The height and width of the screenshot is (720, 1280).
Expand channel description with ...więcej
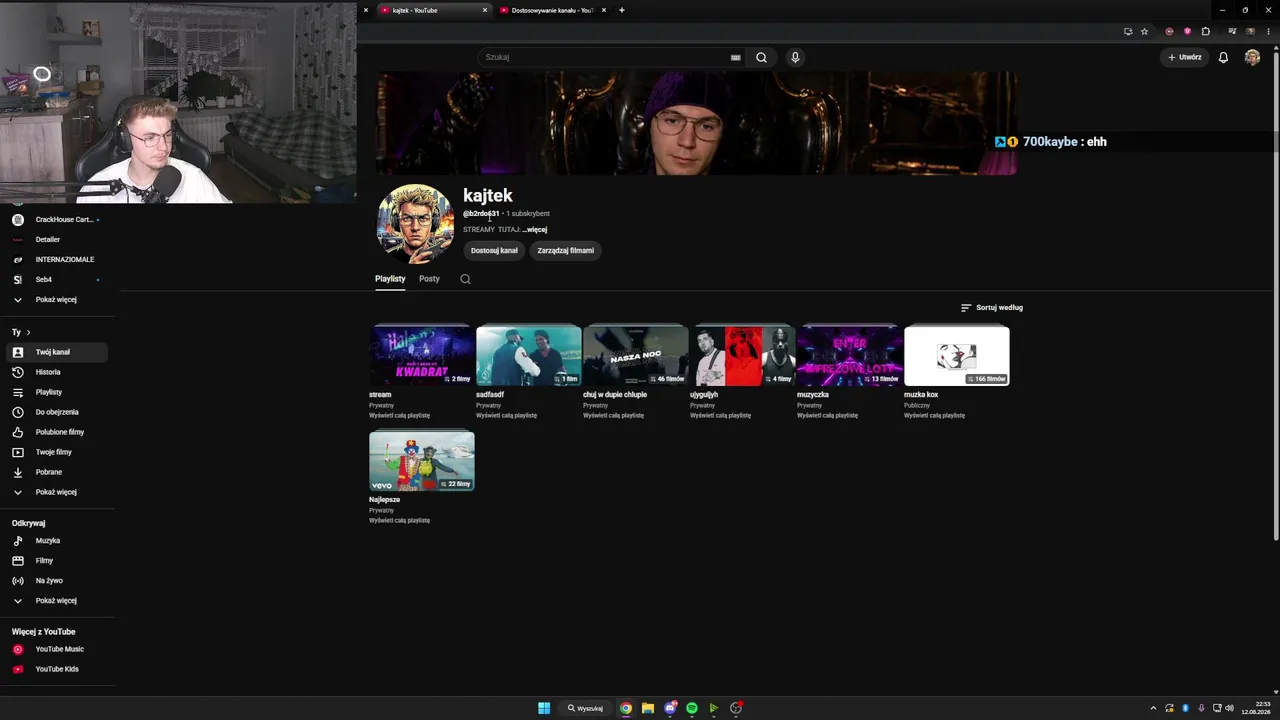pyautogui.click(x=535, y=230)
